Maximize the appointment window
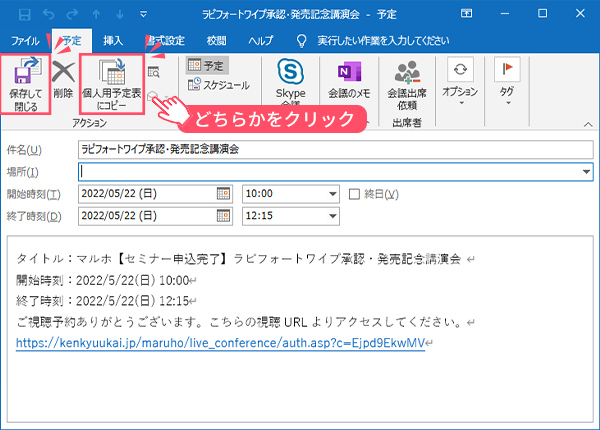 point(542,14)
